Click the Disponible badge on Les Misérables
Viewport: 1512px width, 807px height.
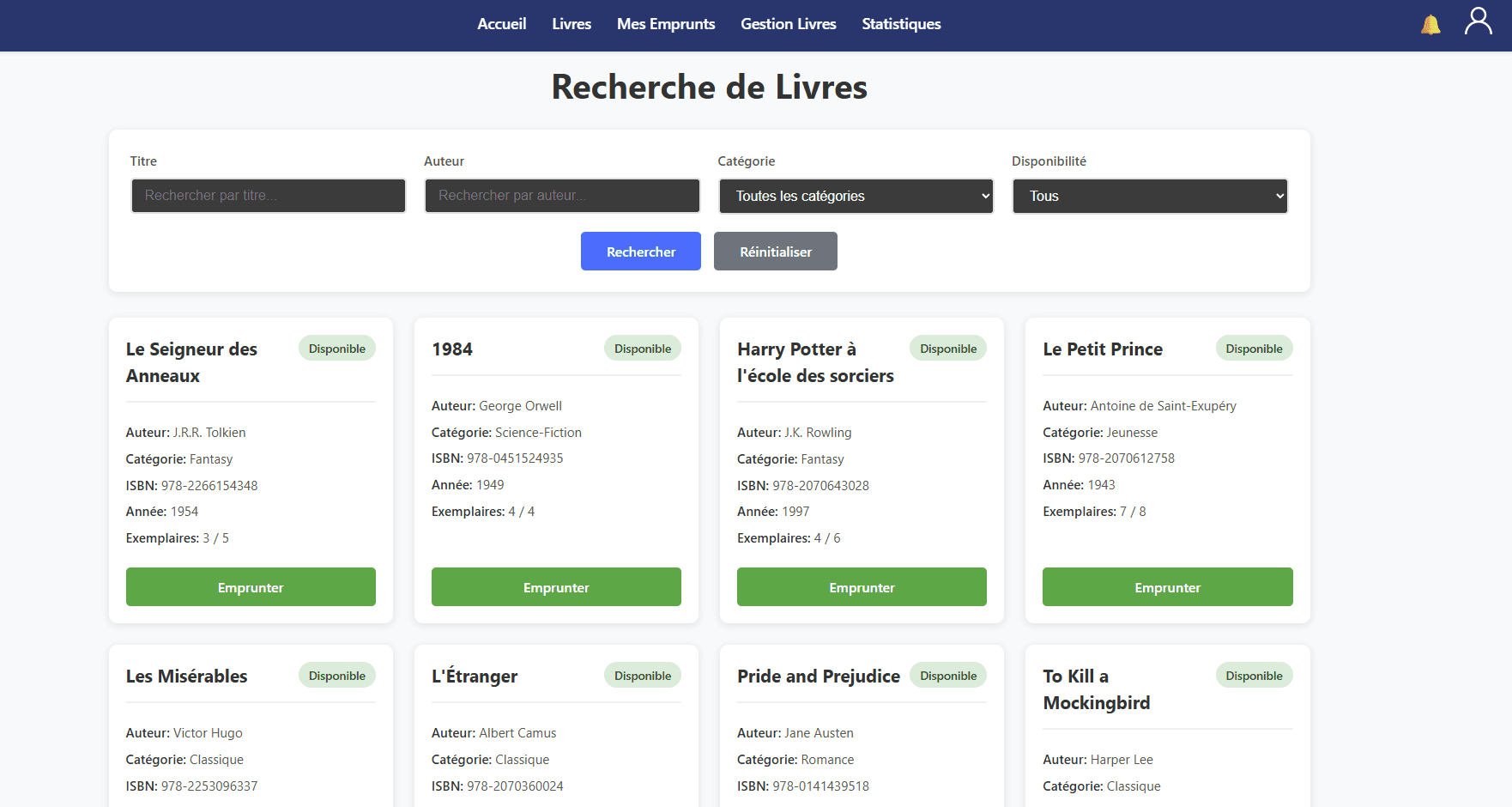pyautogui.click(x=336, y=675)
